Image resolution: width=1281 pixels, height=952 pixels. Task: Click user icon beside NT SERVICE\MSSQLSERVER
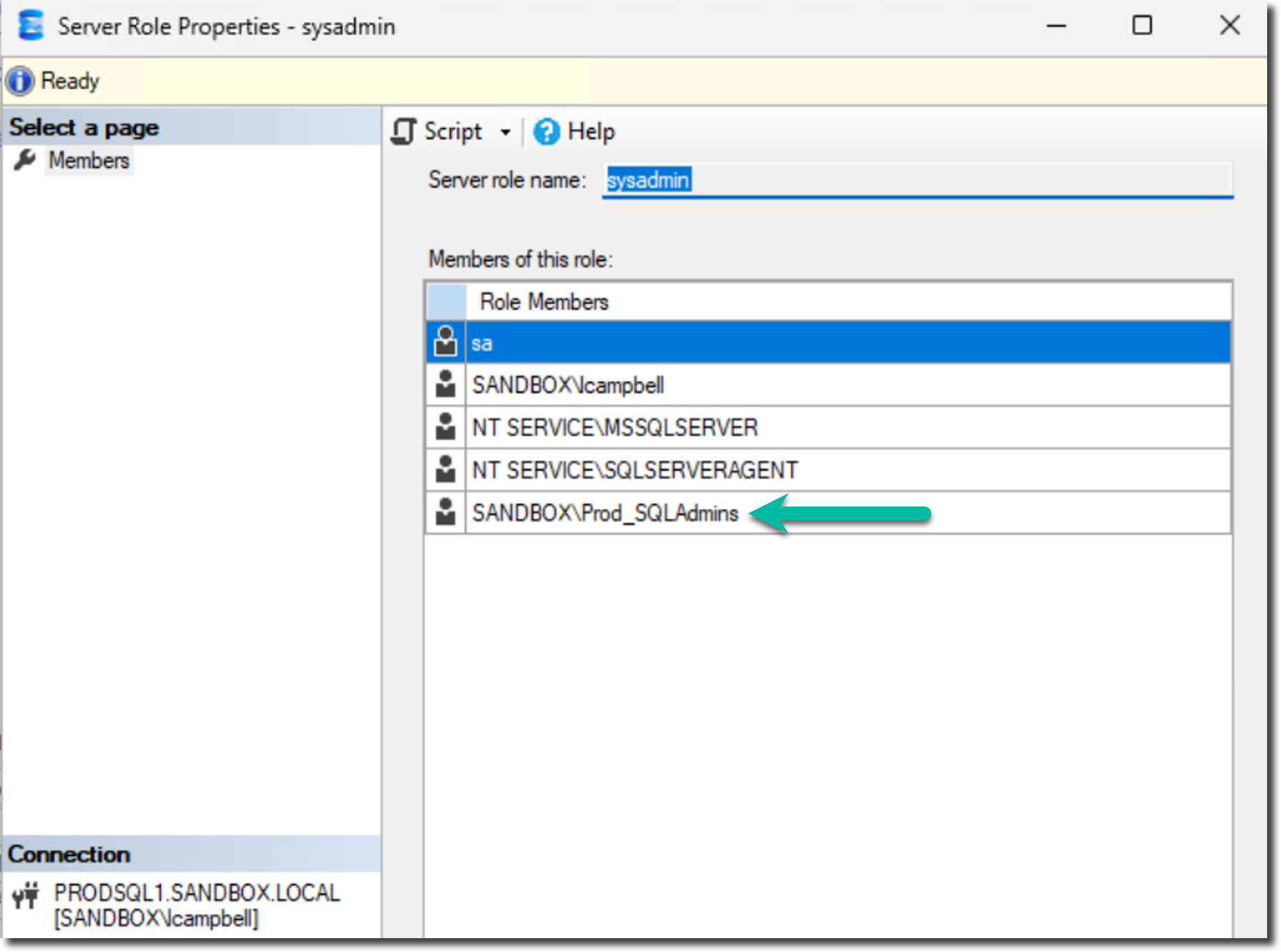click(x=446, y=426)
